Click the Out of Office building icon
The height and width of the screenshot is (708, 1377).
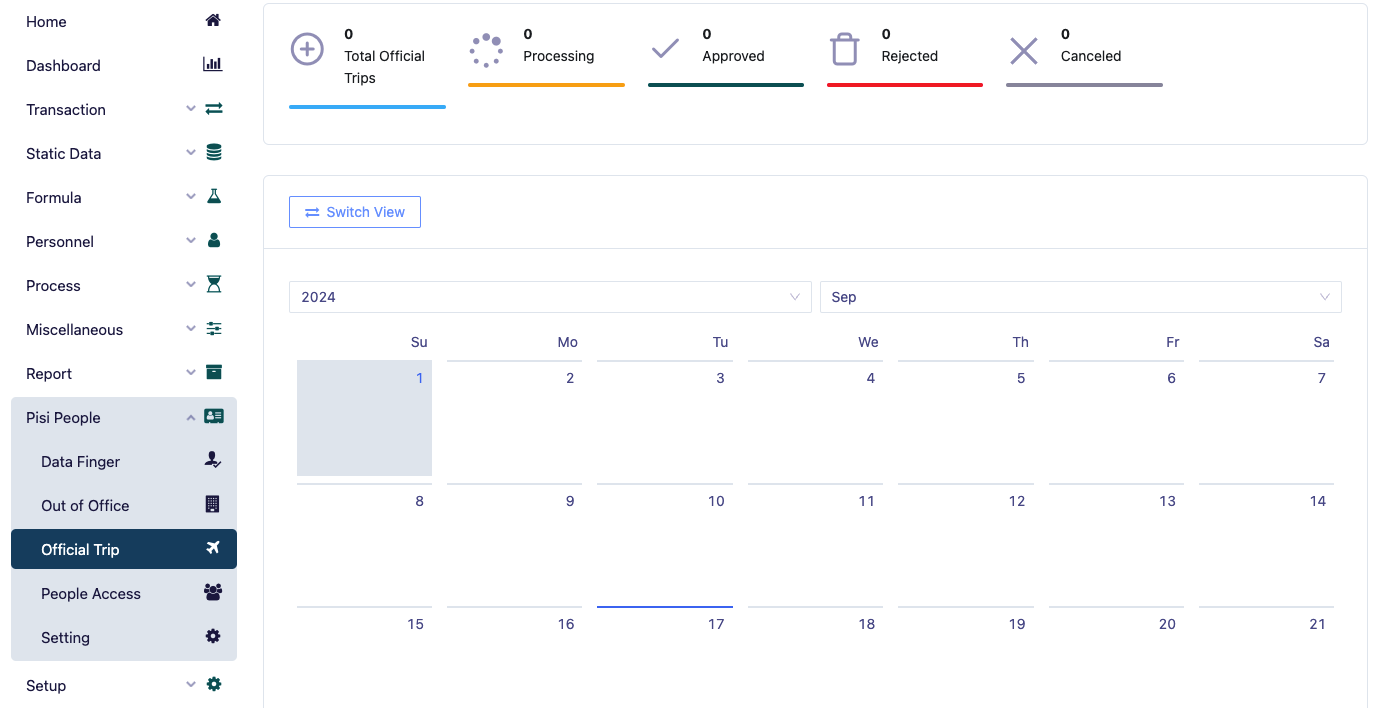click(x=213, y=505)
